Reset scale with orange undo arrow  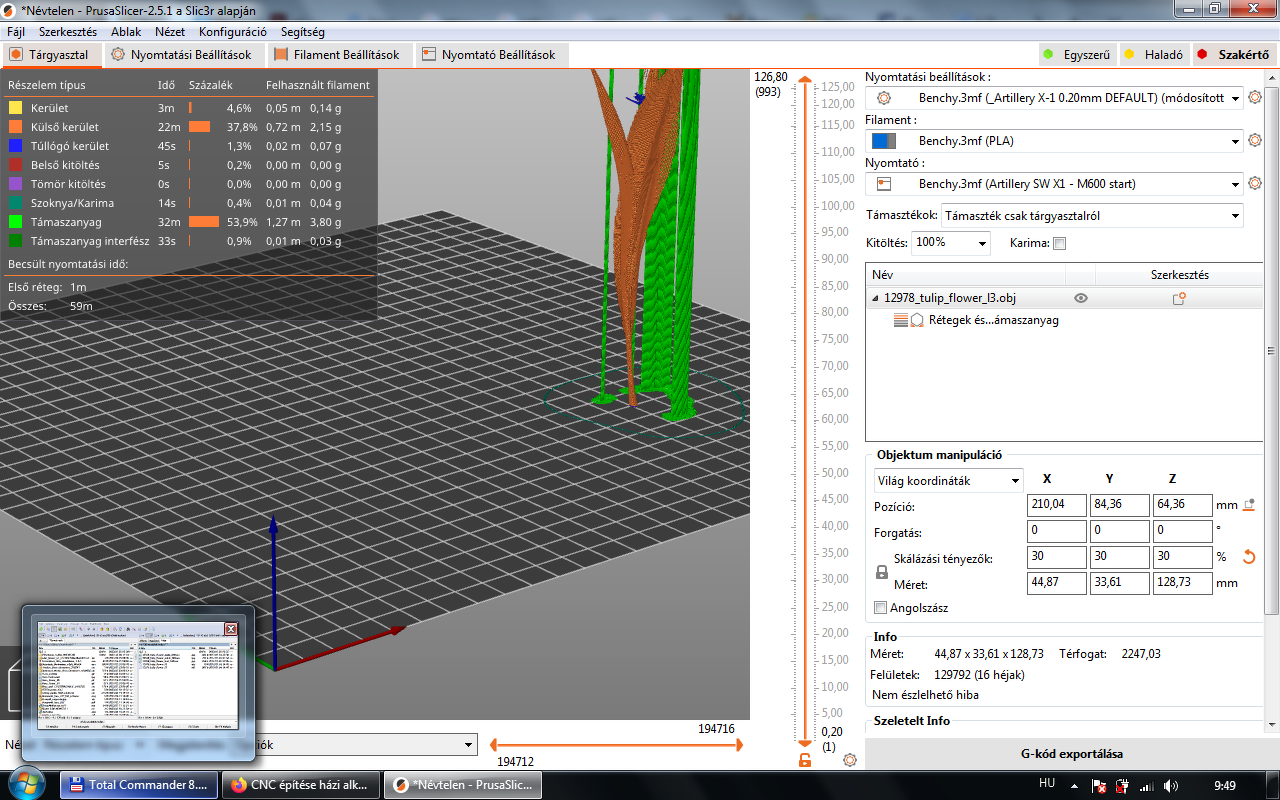[1248, 557]
